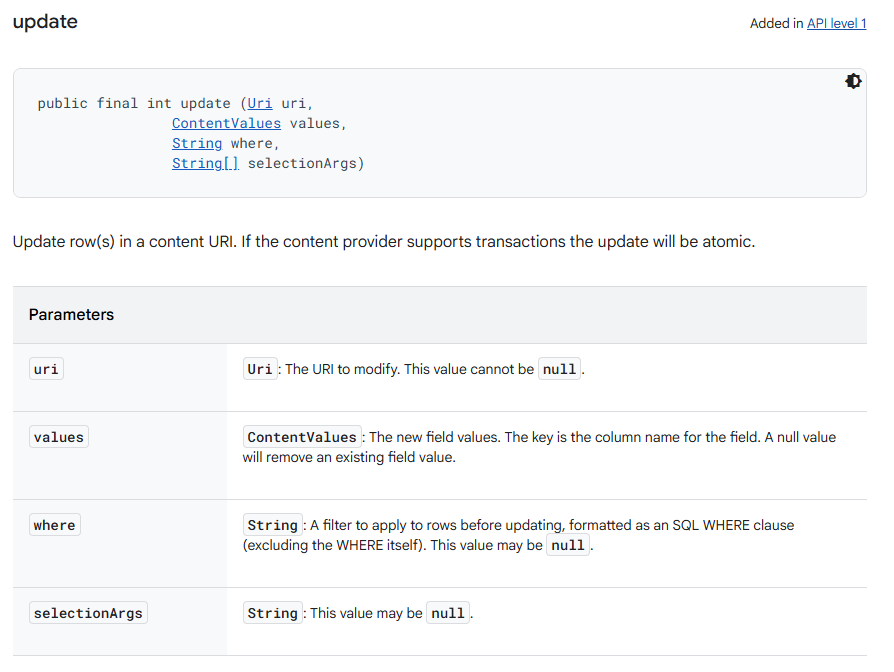Click the Parameters table header
Viewport: 894px width, 672px height.
tap(71, 315)
